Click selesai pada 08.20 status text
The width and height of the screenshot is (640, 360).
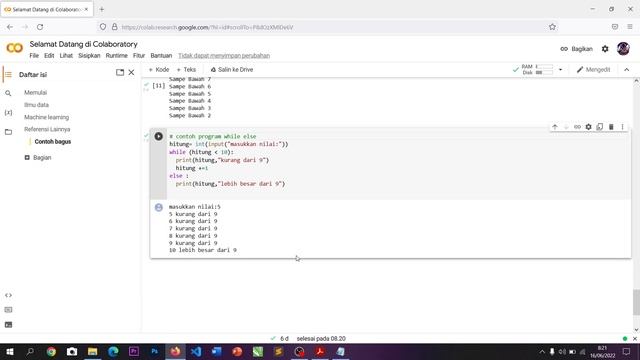(321, 339)
